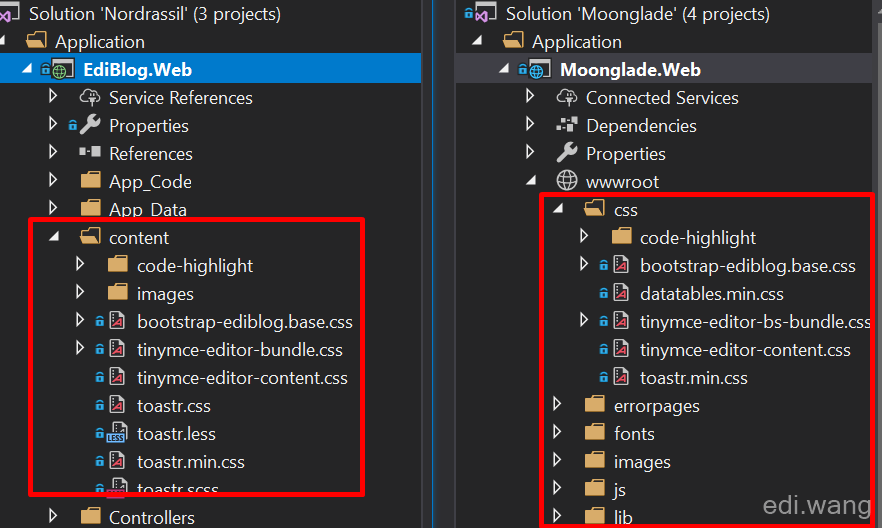
Task: Click the wrench icon beside left Properties
Action: pos(90,125)
